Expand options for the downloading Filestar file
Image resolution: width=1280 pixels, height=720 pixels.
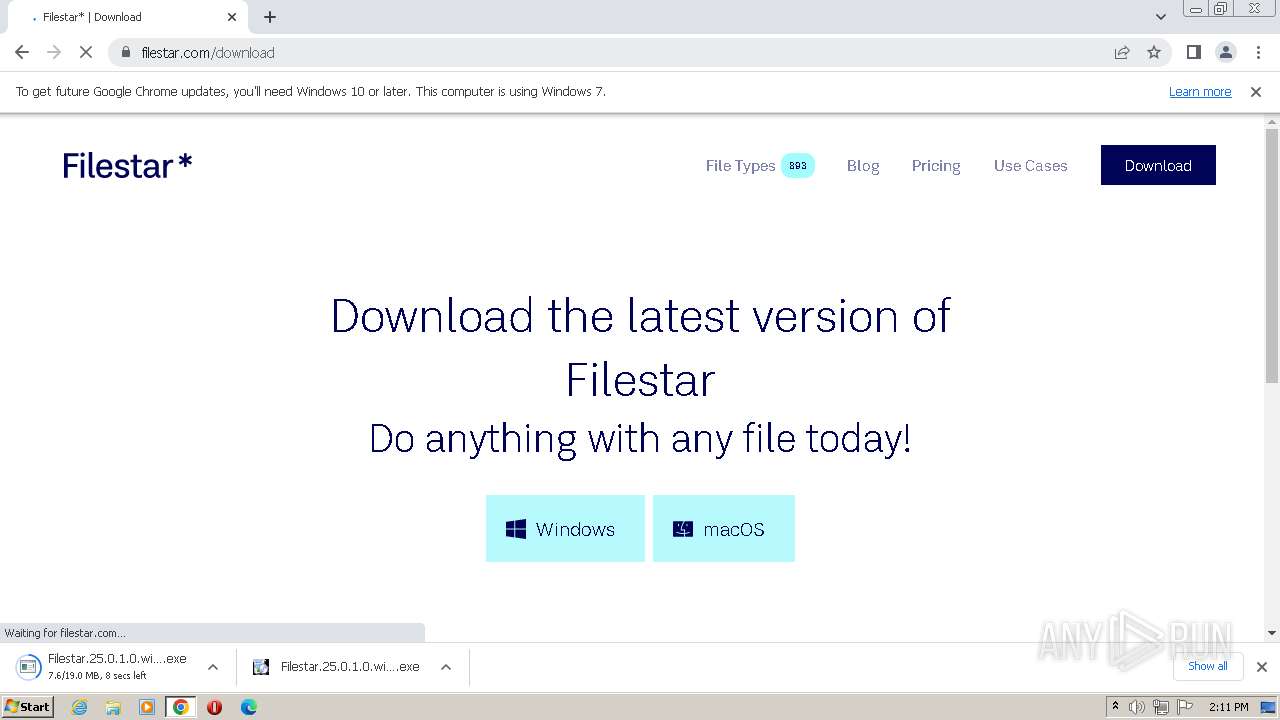click(x=213, y=667)
